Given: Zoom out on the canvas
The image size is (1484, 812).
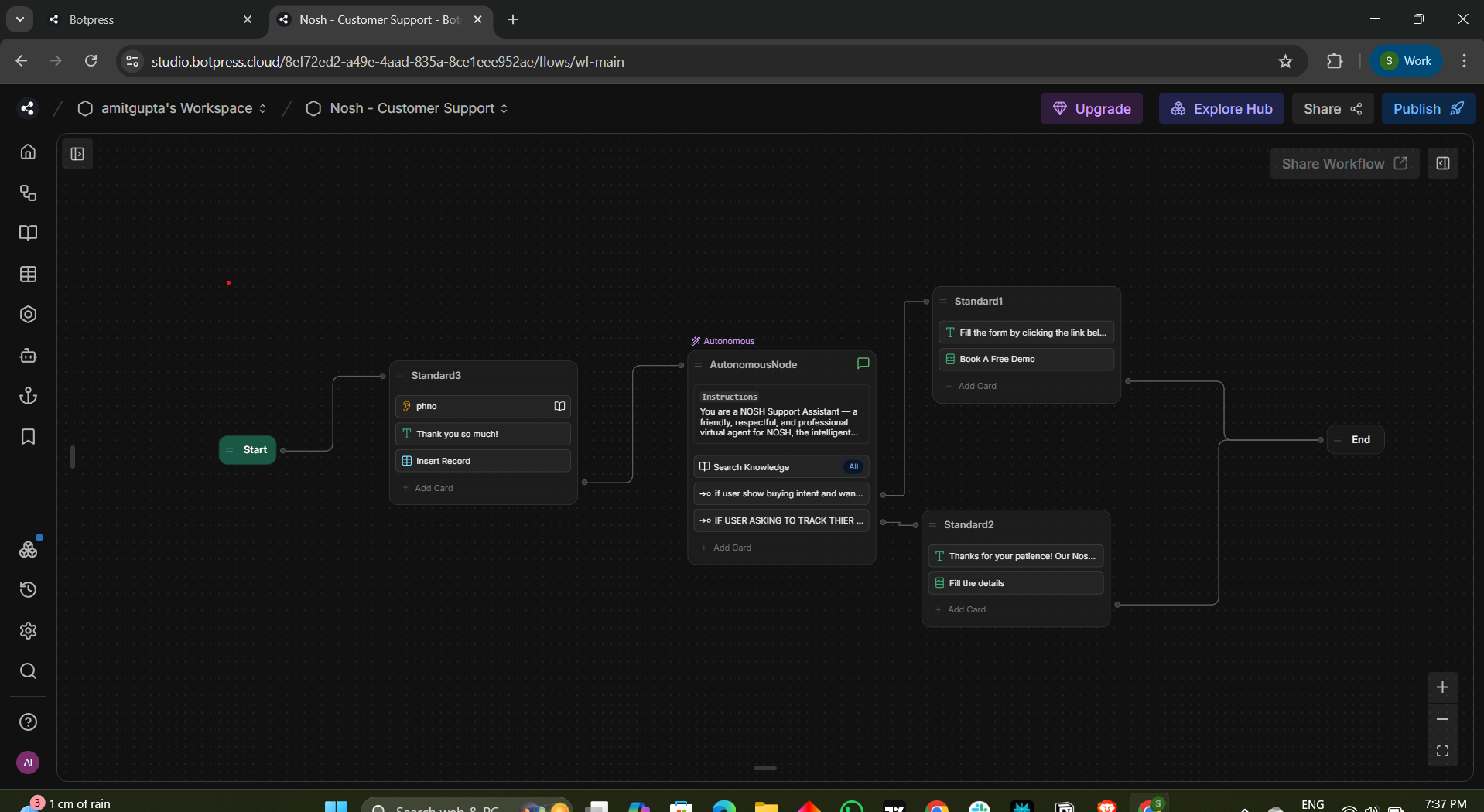Looking at the screenshot, I should (x=1442, y=719).
